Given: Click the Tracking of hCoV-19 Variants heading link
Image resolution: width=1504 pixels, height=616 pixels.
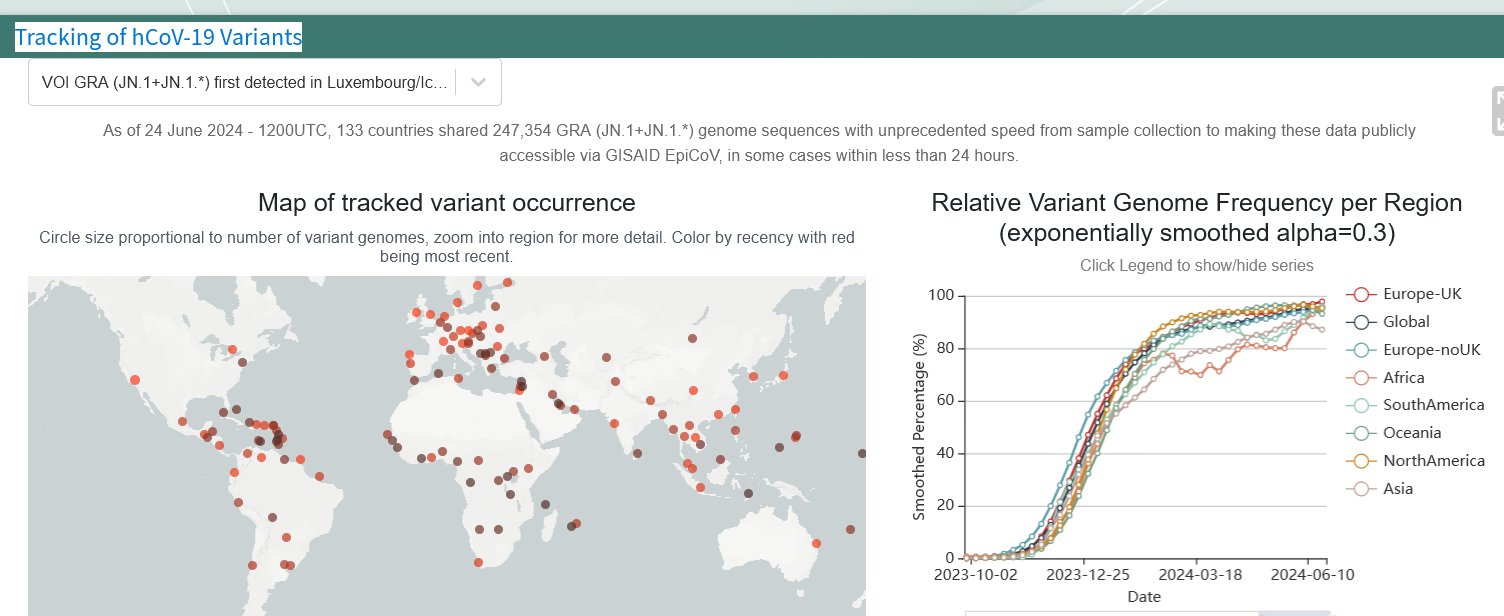Looking at the screenshot, I should tap(158, 39).
